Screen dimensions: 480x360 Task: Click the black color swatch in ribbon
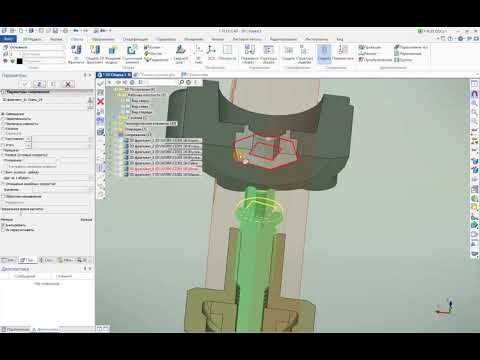point(20,61)
